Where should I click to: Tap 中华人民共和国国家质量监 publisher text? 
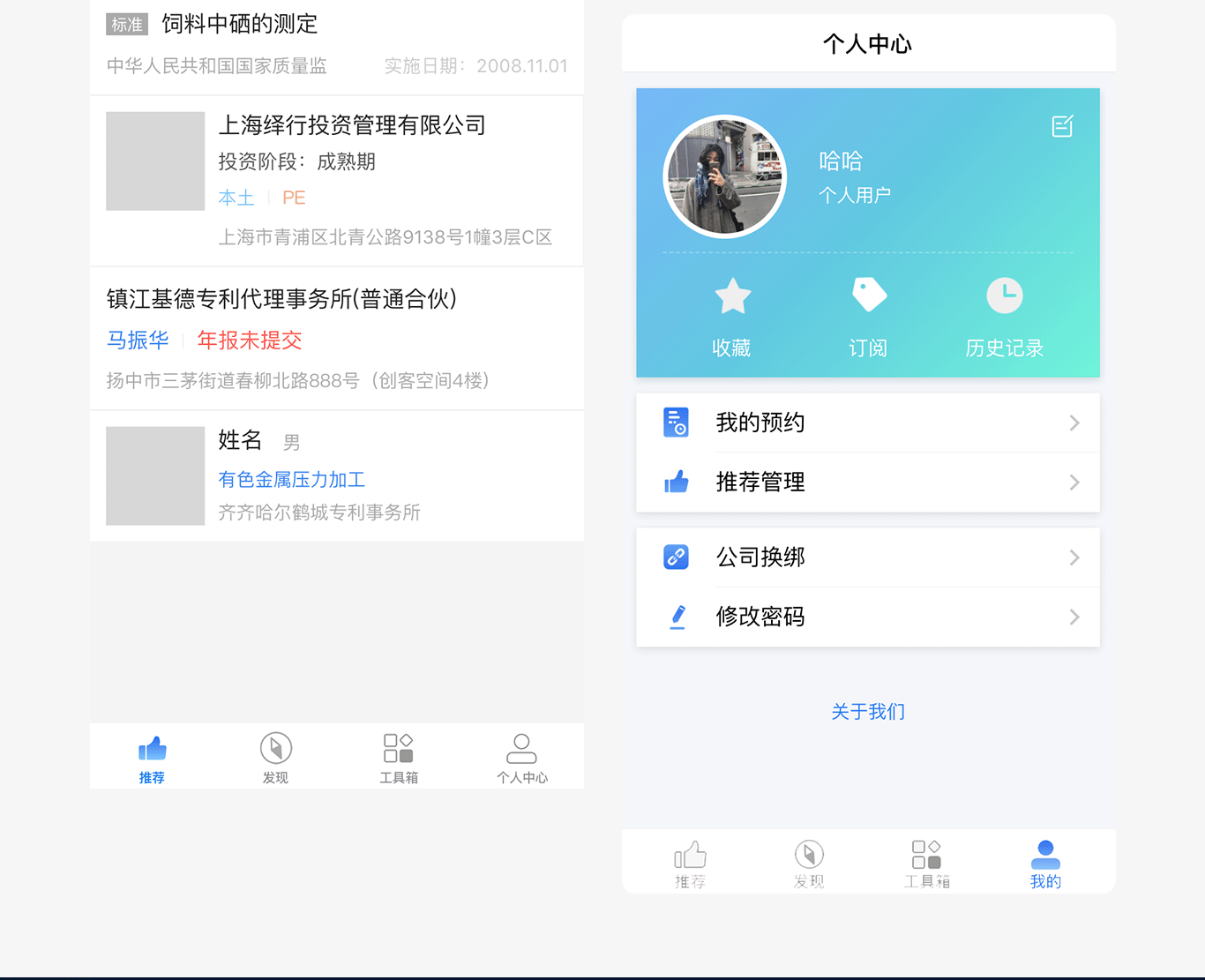[x=217, y=66]
